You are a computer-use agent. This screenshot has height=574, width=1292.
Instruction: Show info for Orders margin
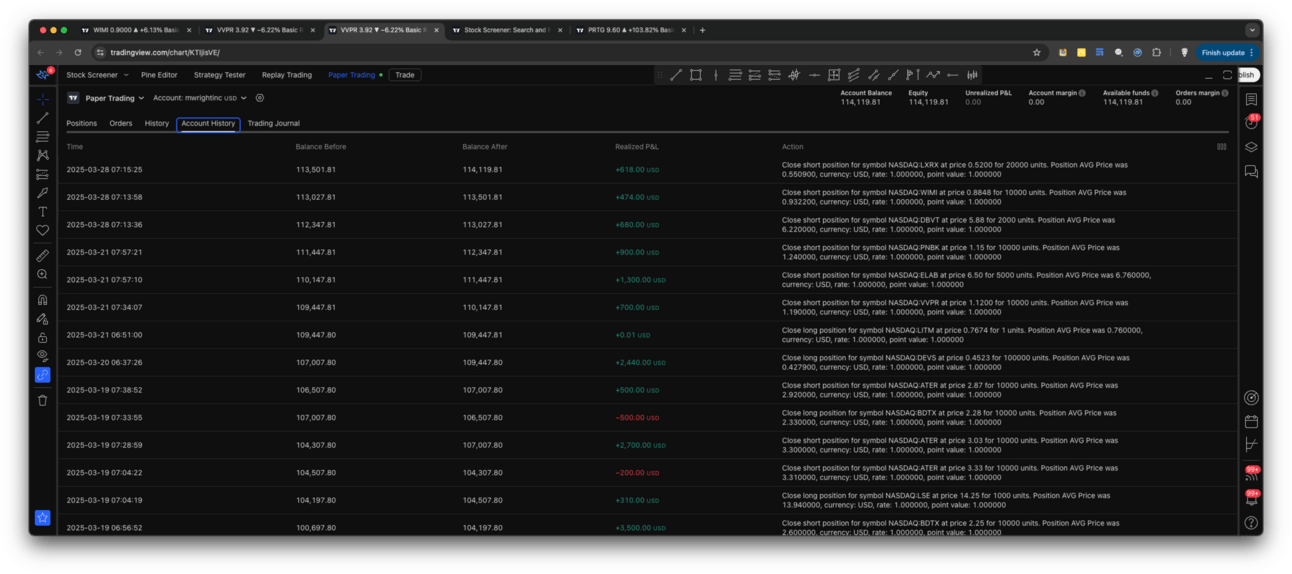click(1226, 93)
